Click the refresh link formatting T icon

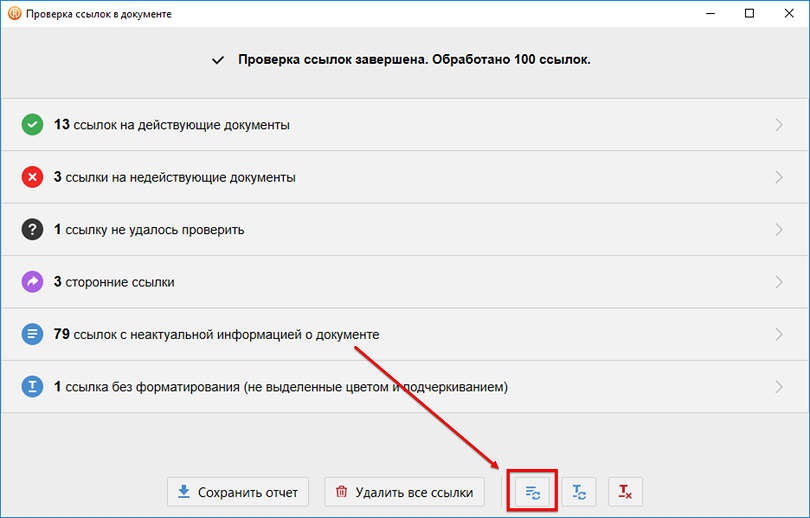(x=579, y=492)
